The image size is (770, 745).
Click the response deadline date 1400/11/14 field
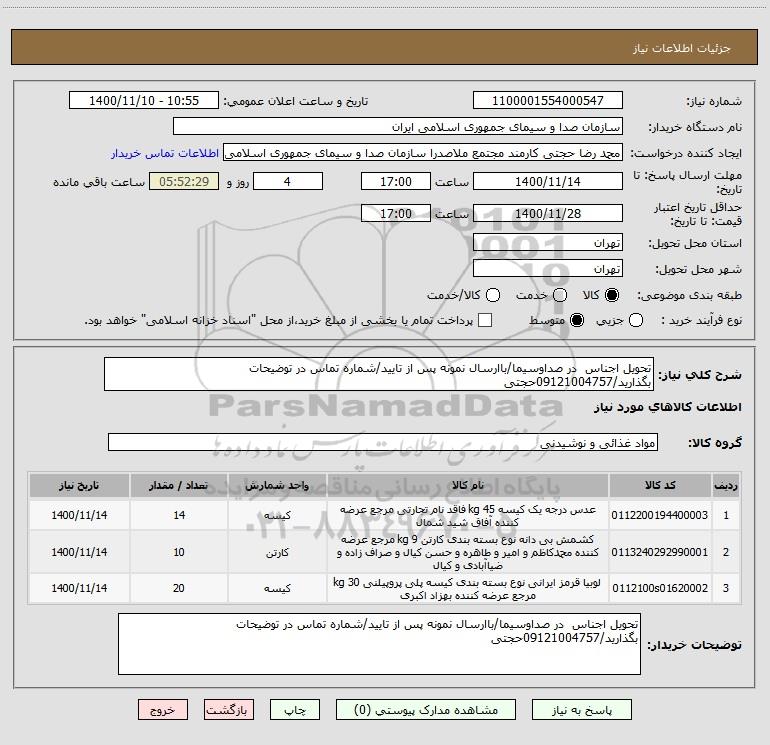coord(547,181)
